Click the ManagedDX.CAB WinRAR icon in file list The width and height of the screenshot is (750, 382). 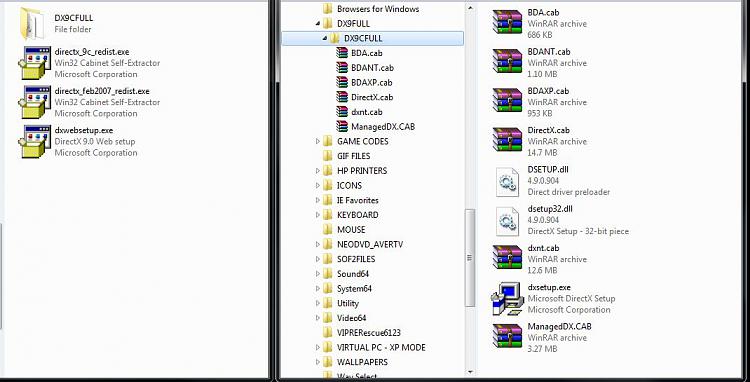(507, 336)
